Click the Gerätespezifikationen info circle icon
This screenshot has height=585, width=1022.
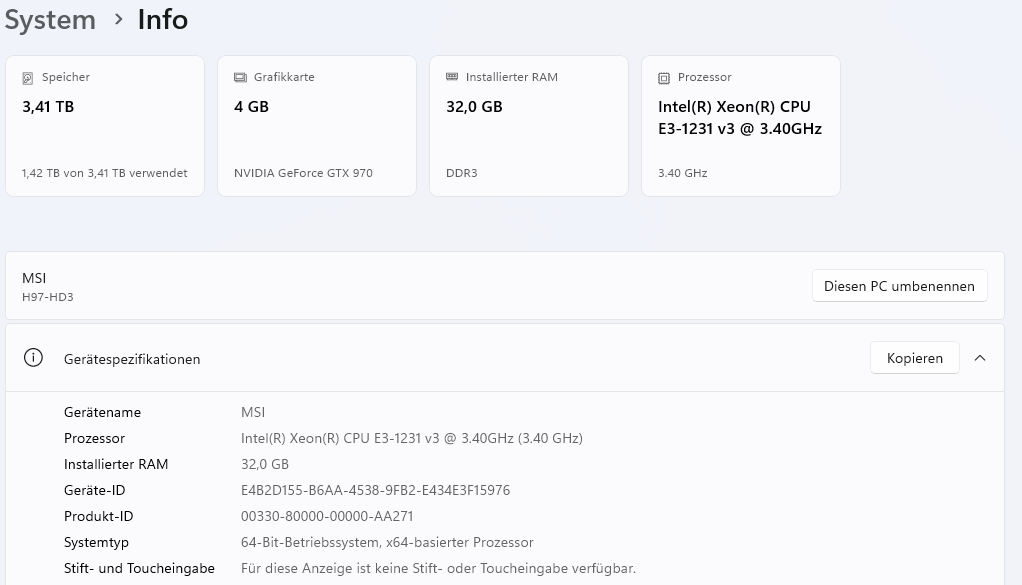coord(33,358)
